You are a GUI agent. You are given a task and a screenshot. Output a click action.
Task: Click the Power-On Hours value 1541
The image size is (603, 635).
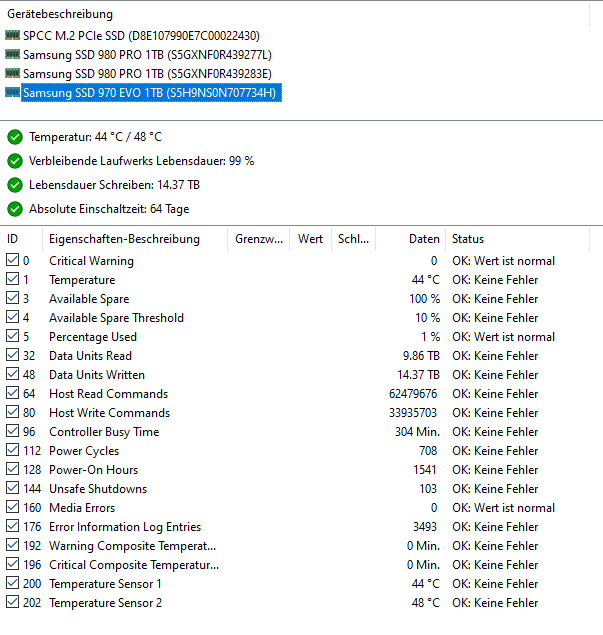425,470
